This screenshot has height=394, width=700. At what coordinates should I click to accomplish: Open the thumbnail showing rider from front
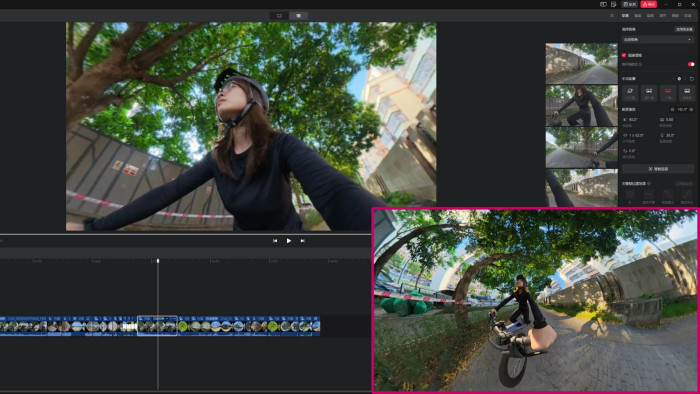[581, 106]
